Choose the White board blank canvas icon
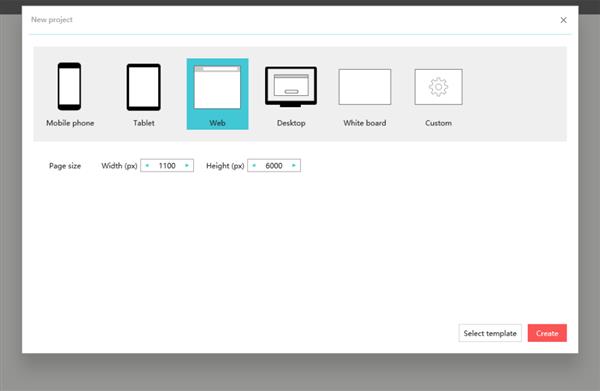 coord(365,87)
